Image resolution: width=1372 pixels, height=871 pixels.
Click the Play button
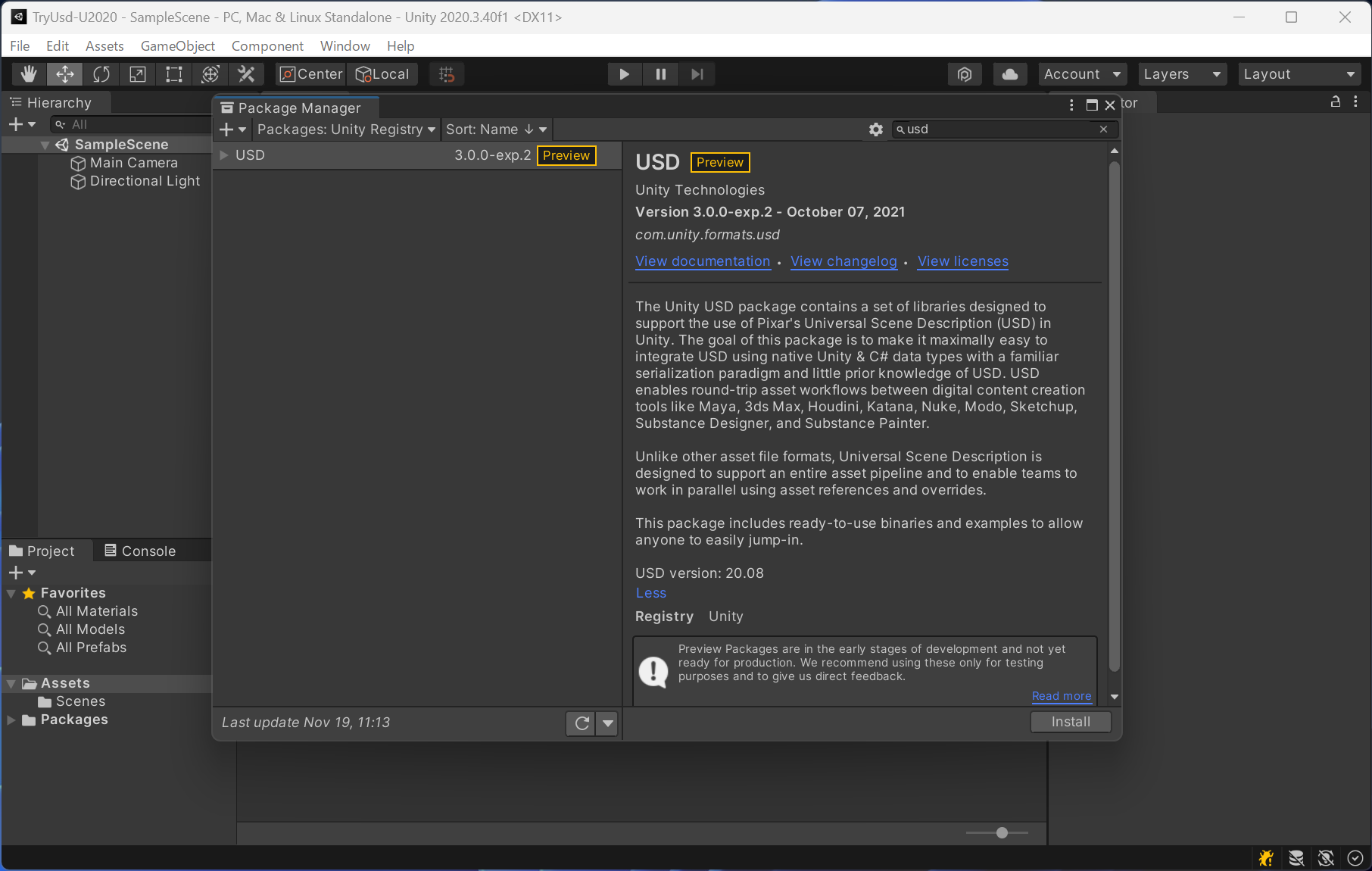(x=624, y=74)
